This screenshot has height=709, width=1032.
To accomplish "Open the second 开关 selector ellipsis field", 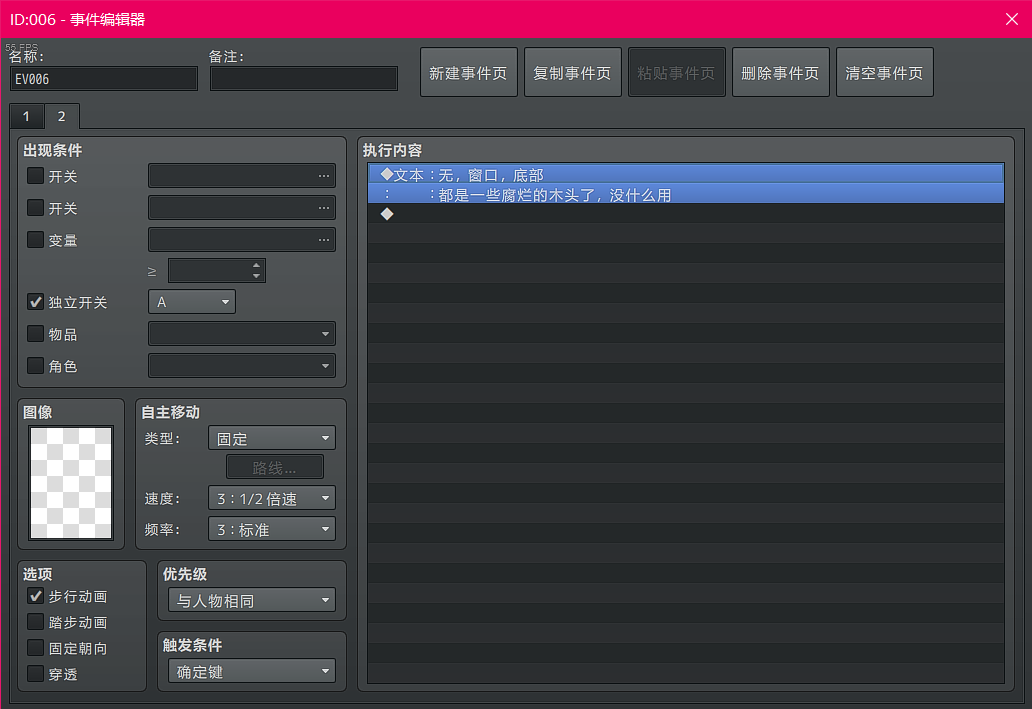I will (x=242, y=207).
